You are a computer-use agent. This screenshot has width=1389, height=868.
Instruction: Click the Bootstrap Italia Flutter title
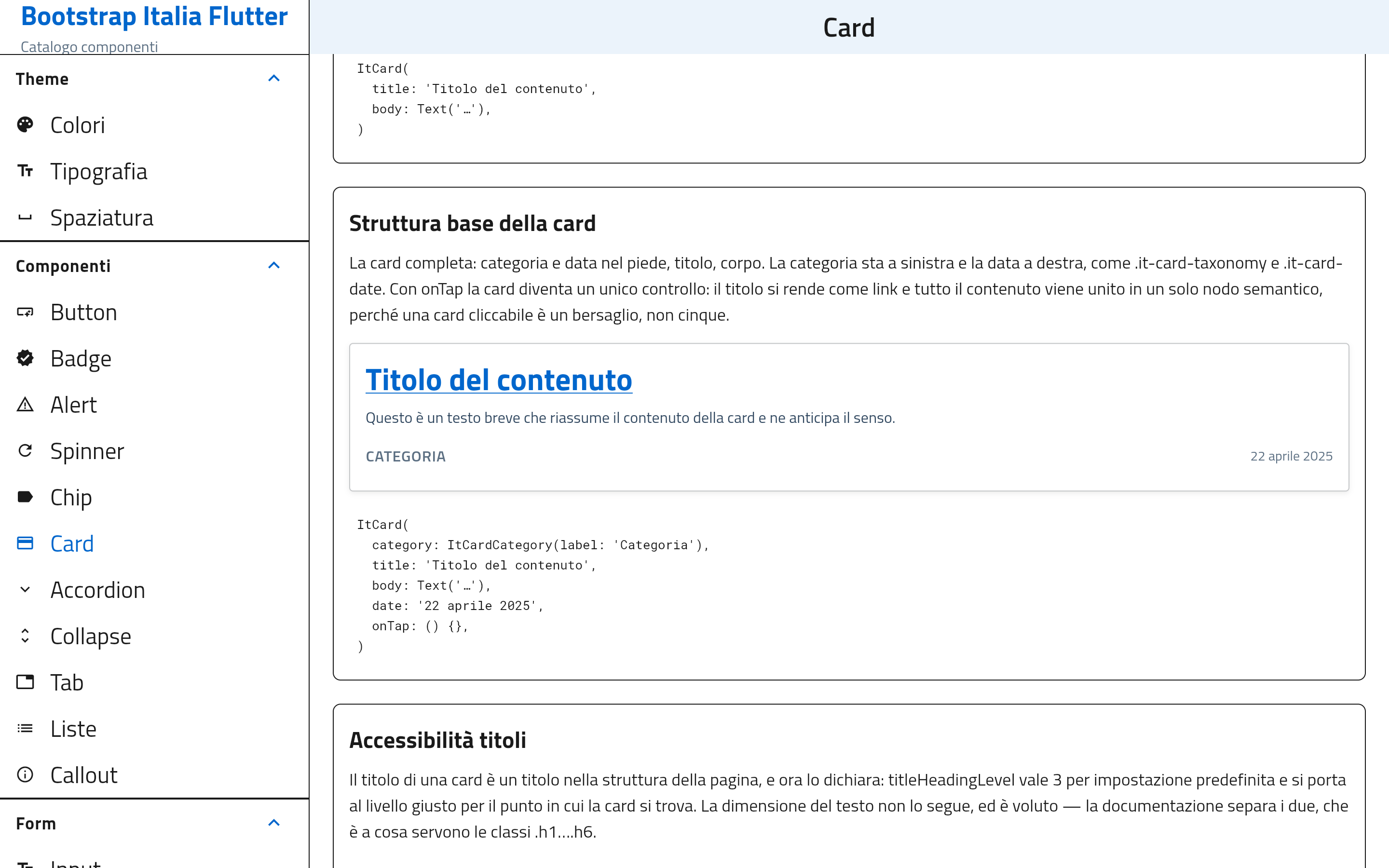point(154,16)
